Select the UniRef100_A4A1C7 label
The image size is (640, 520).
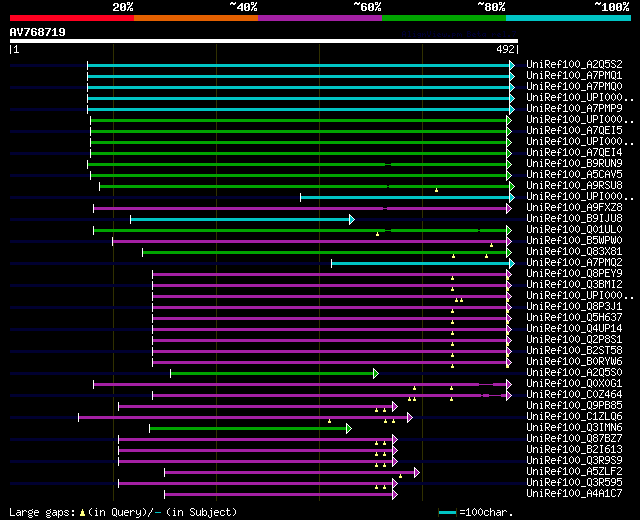[x=574, y=494]
